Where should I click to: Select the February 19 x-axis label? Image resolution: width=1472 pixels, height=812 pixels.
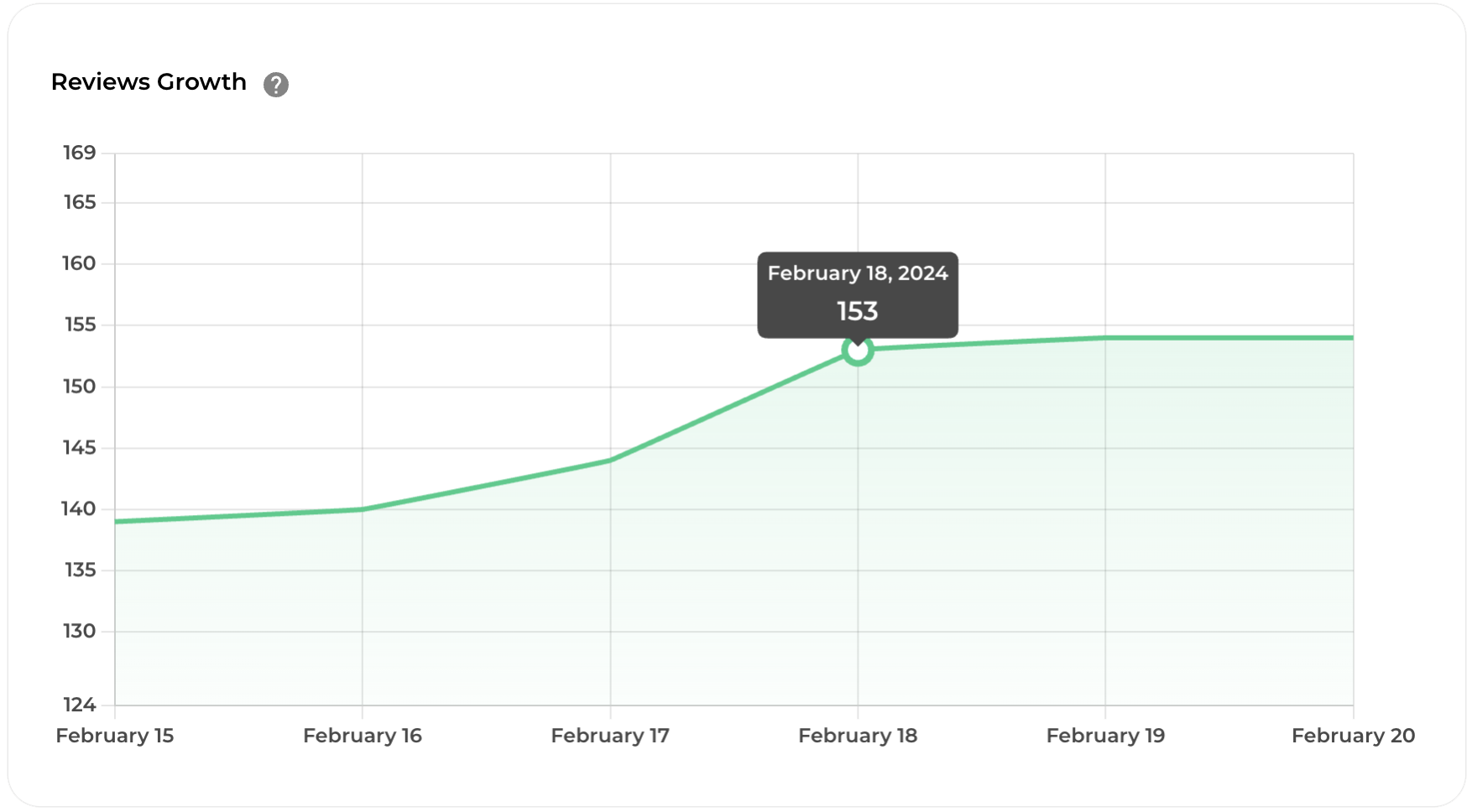1105,736
